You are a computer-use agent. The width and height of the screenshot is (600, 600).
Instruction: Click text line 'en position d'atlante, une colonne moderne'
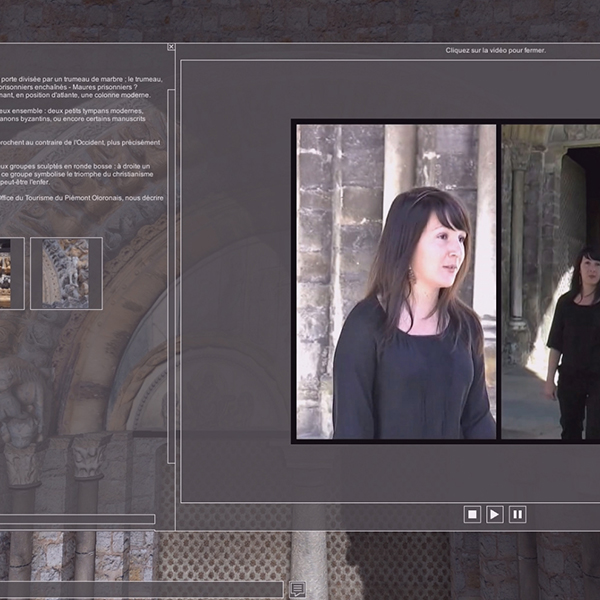(75, 95)
